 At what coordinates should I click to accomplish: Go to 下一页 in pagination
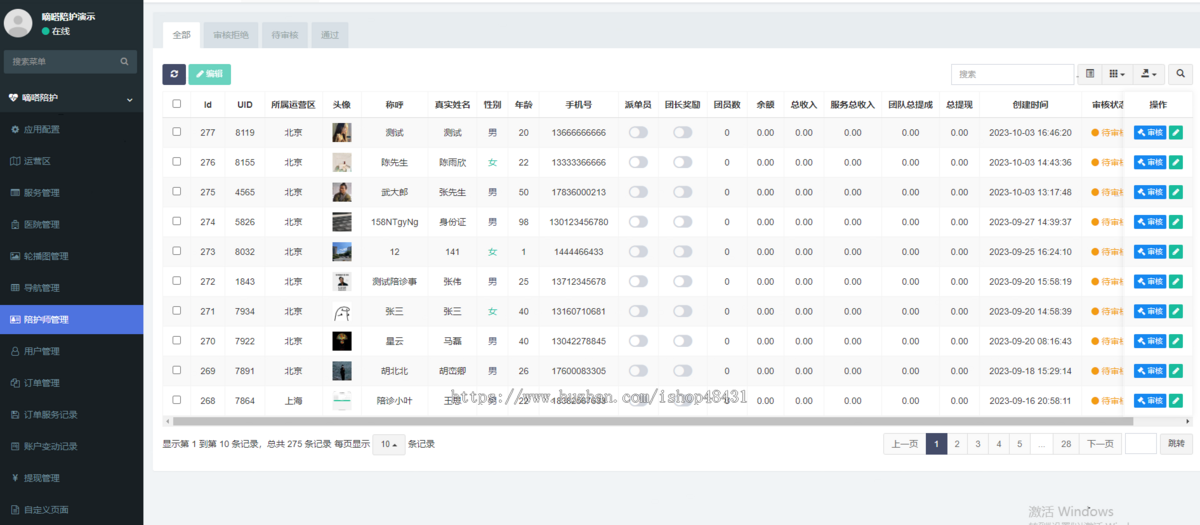[1101, 444]
